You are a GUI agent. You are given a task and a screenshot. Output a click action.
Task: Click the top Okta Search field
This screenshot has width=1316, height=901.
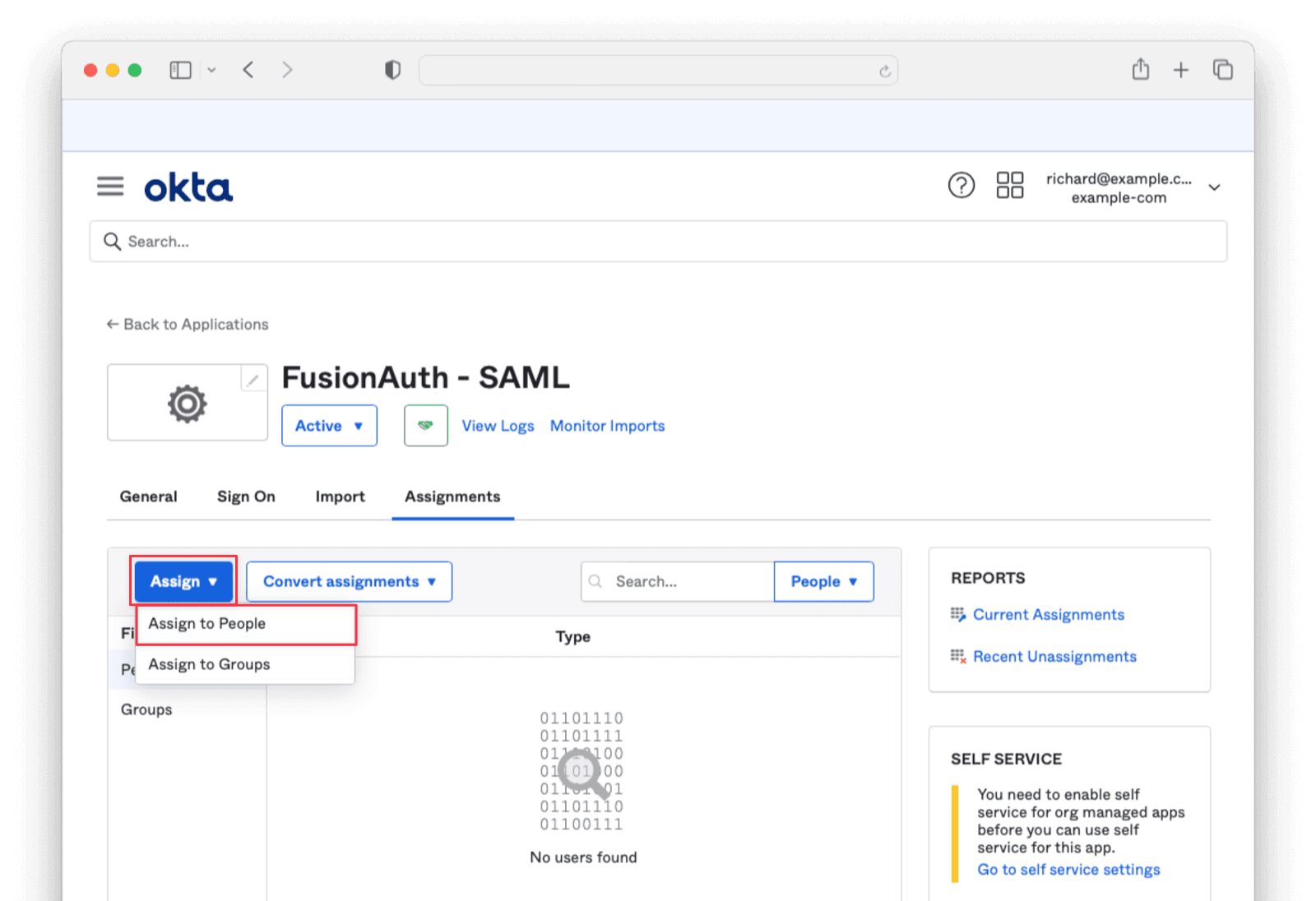(658, 241)
